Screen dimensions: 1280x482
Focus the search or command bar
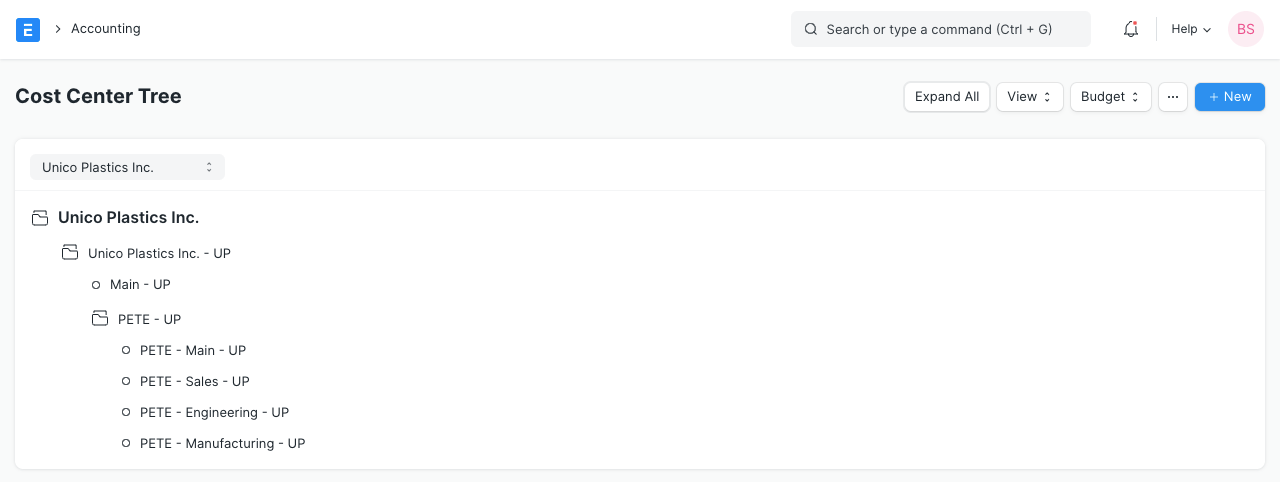(x=940, y=30)
